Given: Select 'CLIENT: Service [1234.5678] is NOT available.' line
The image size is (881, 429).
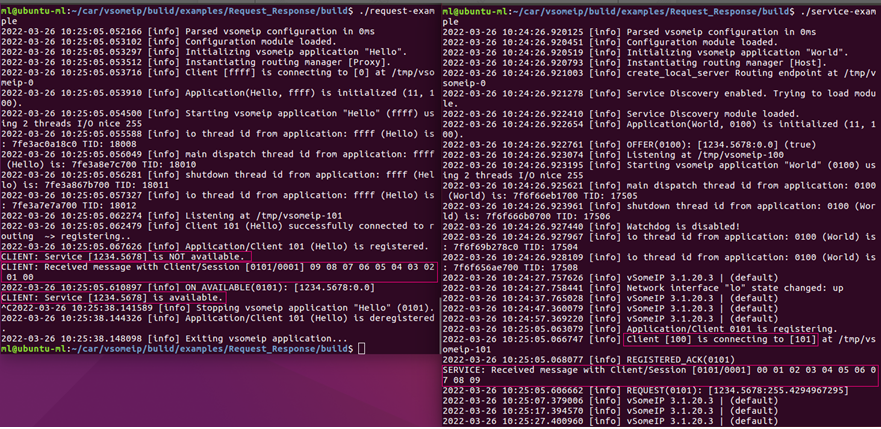Looking at the screenshot, I should click(x=123, y=257).
